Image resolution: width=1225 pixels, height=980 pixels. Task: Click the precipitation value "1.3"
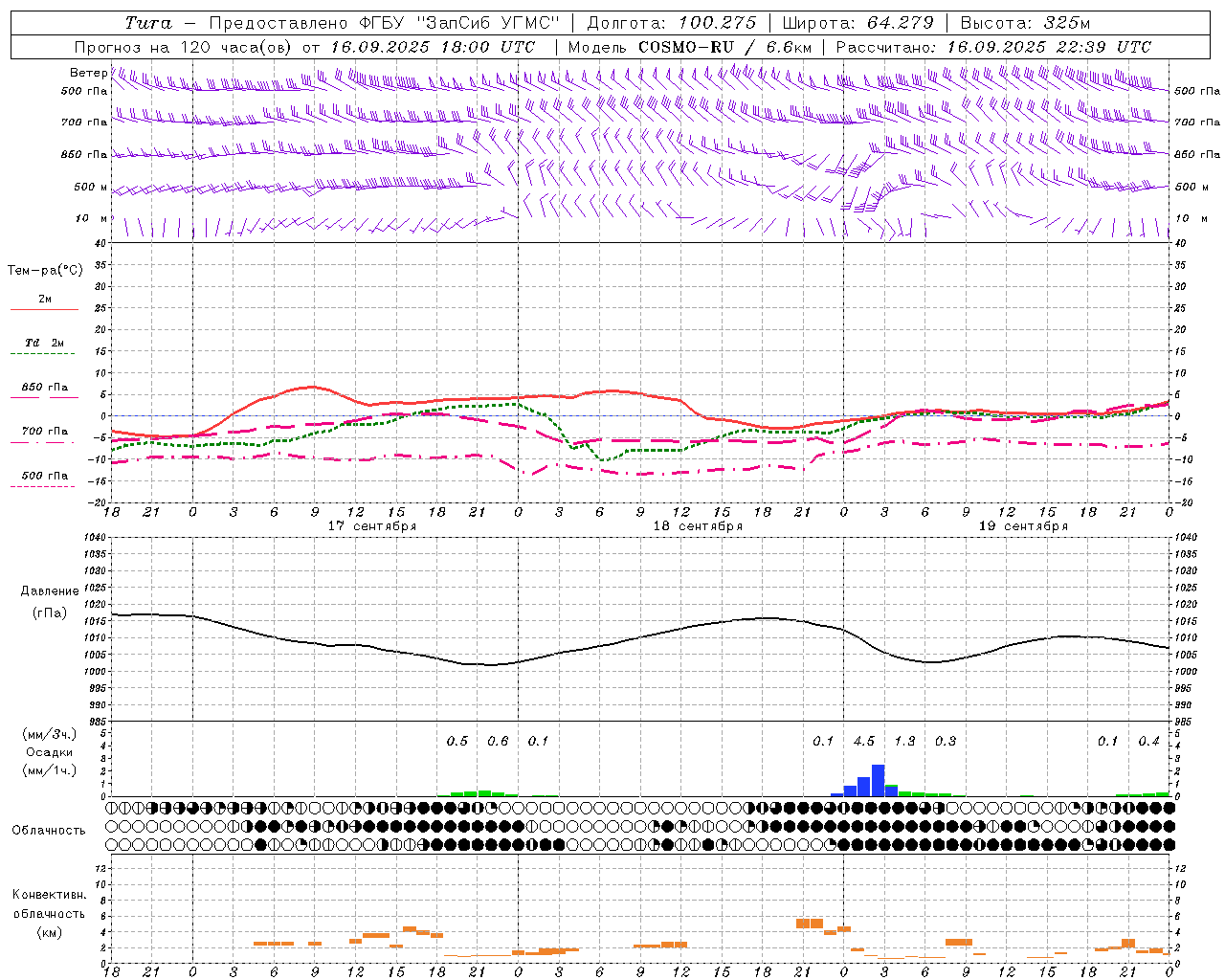[904, 741]
